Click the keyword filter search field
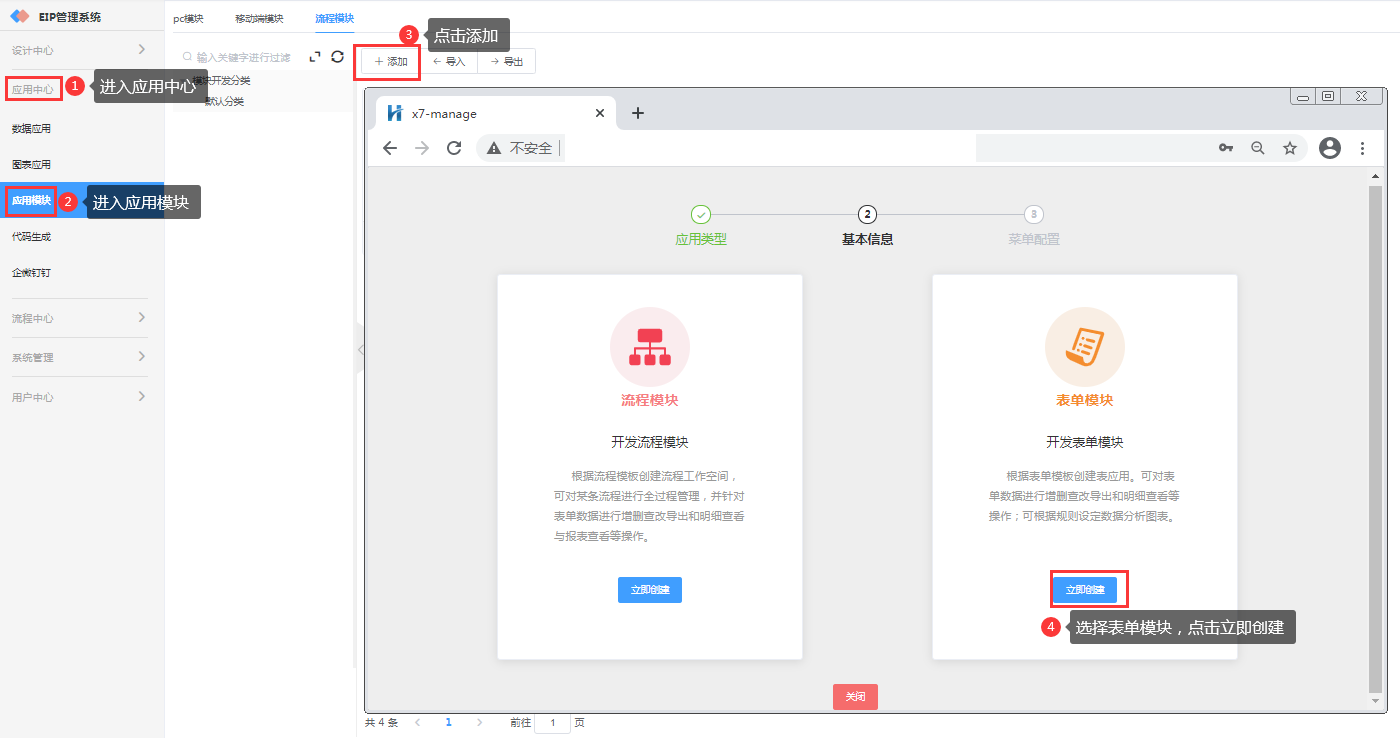 [243, 58]
